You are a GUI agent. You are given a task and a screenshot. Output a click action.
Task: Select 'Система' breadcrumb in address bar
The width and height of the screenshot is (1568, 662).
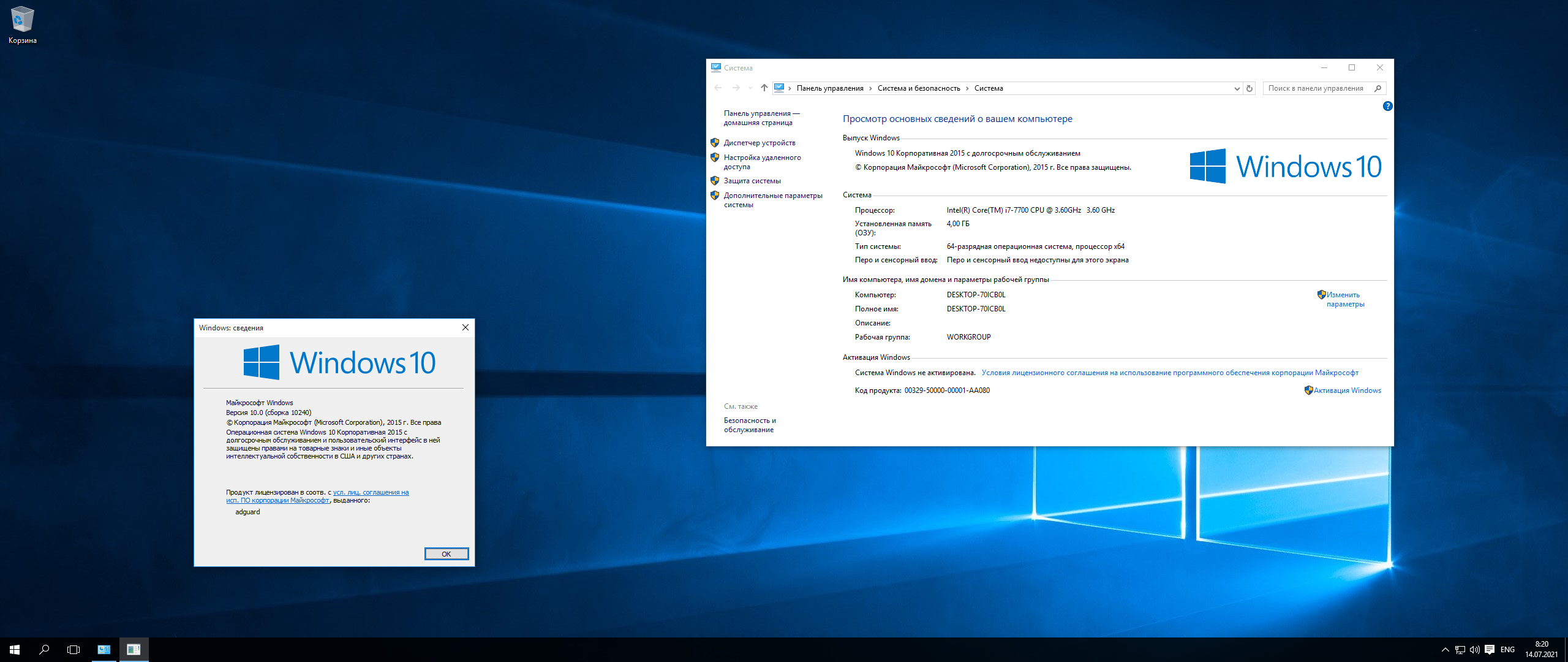click(989, 88)
